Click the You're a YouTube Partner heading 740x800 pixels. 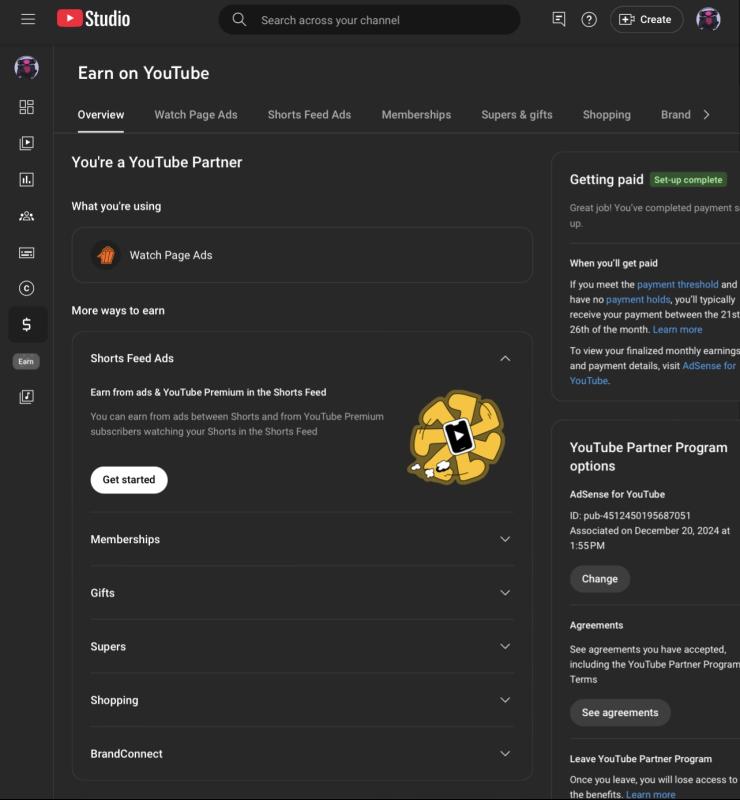[157, 162]
